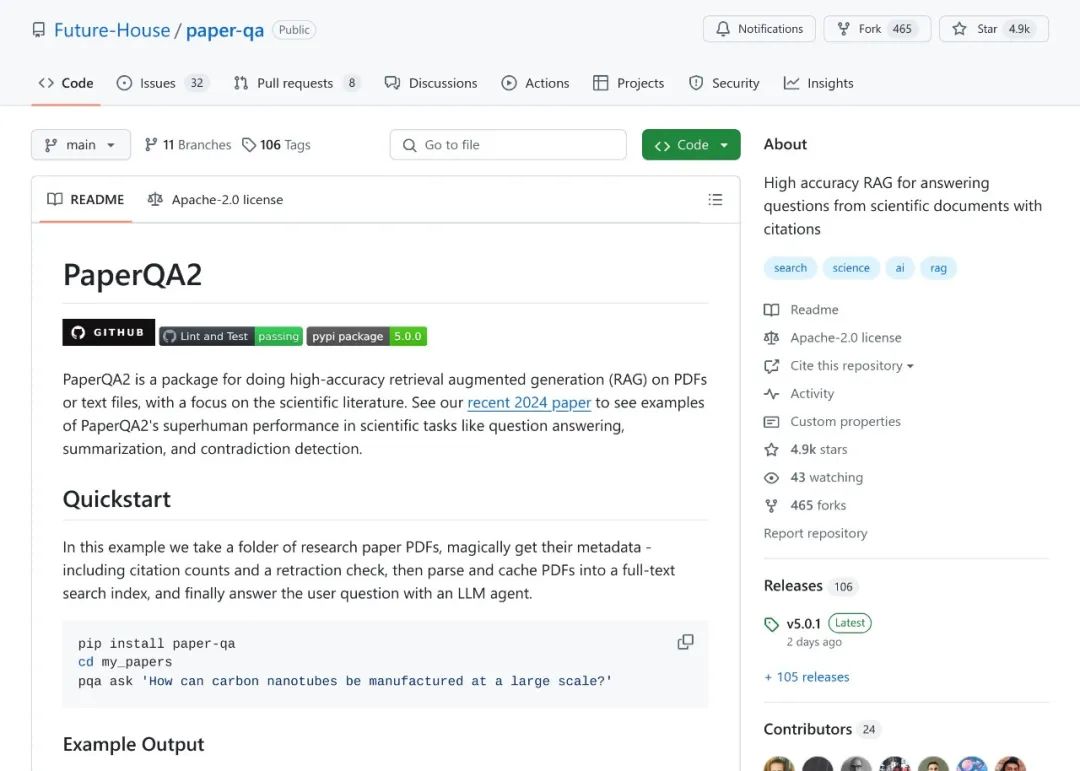Image resolution: width=1080 pixels, height=771 pixels.
Task: Click the rag topic tag
Action: pos(938,268)
